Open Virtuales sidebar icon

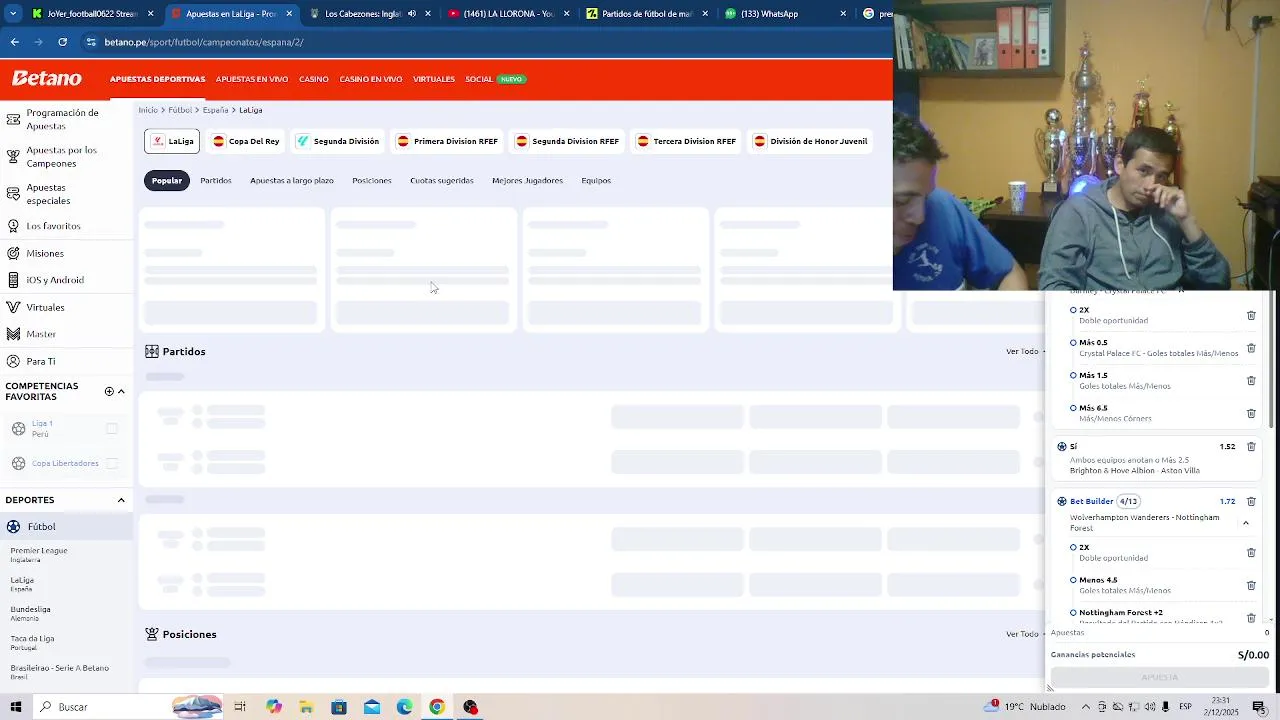pos(13,307)
